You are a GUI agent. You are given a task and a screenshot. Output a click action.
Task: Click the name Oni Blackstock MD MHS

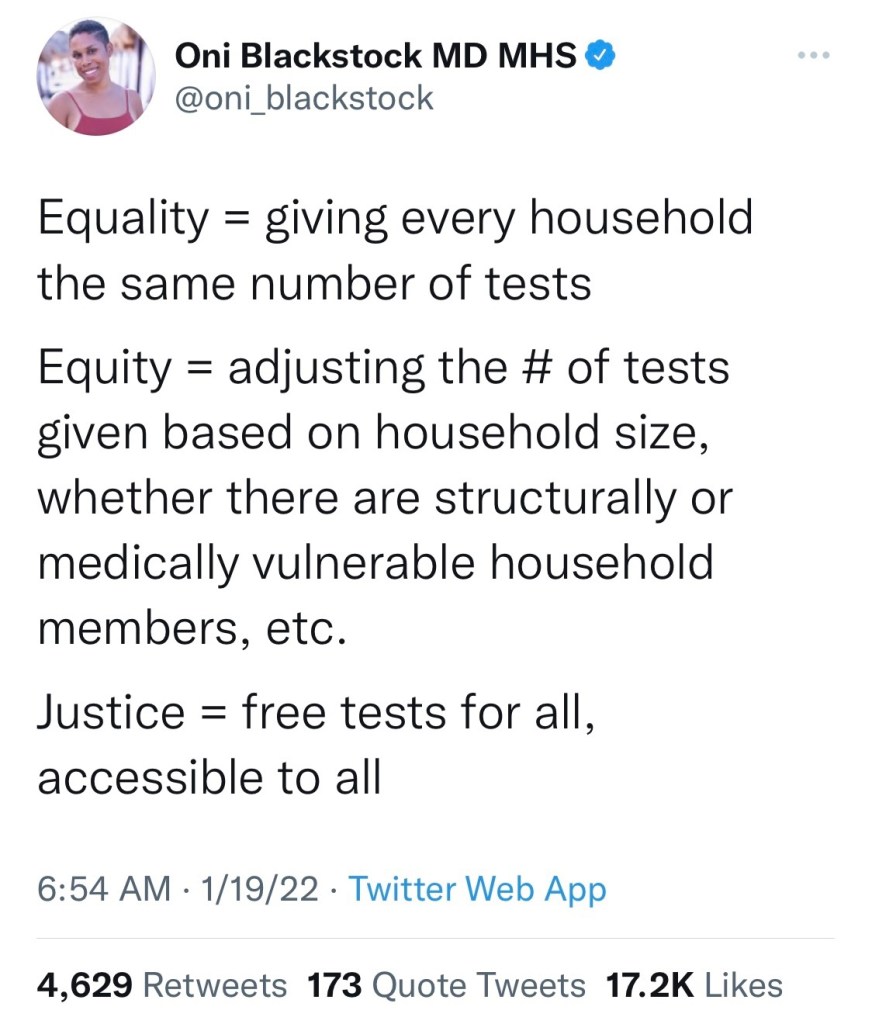tap(375, 57)
